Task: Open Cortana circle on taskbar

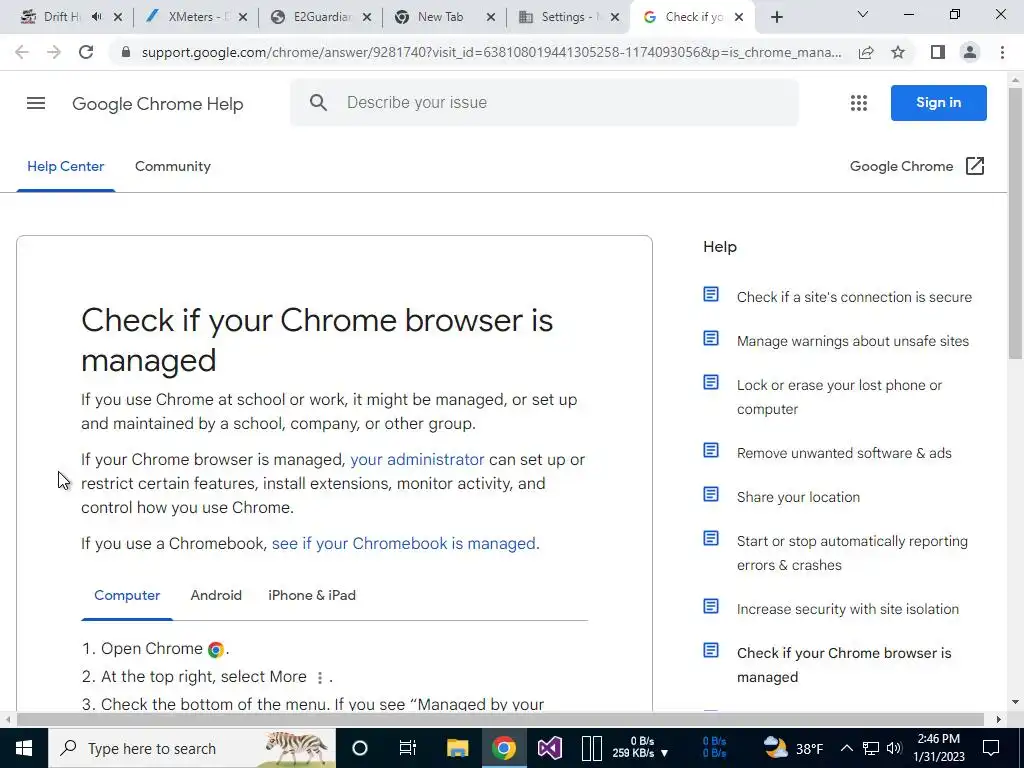Action: coord(360,748)
